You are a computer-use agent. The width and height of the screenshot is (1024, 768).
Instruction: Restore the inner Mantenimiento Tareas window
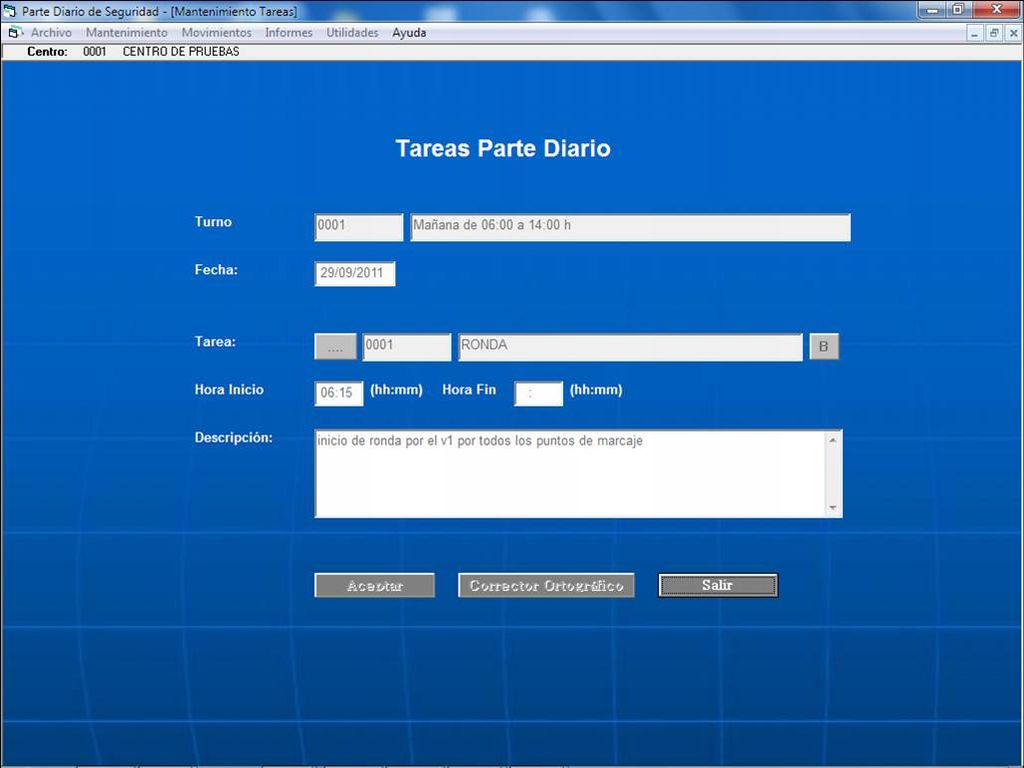point(994,33)
